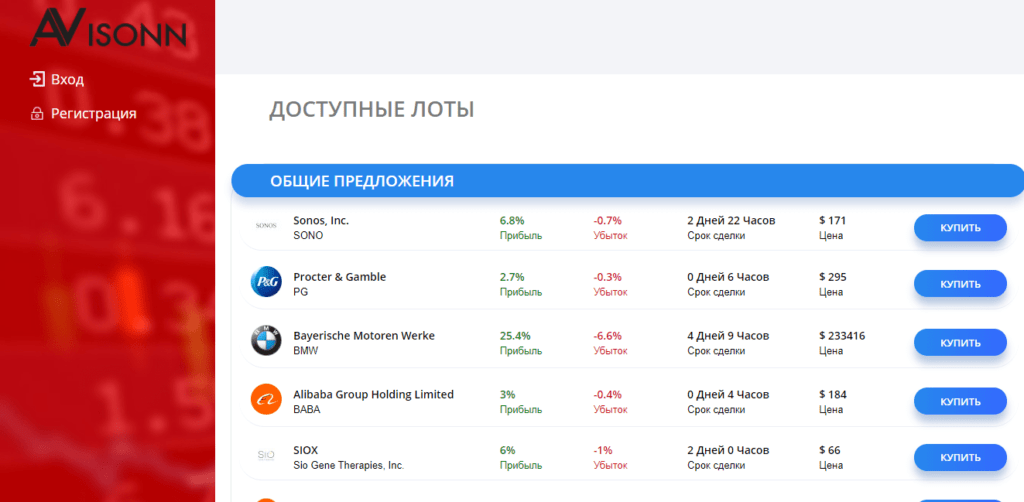This screenshot has width=1024, height=502.
Task: Click the 3% profit value
Action: 507,394
